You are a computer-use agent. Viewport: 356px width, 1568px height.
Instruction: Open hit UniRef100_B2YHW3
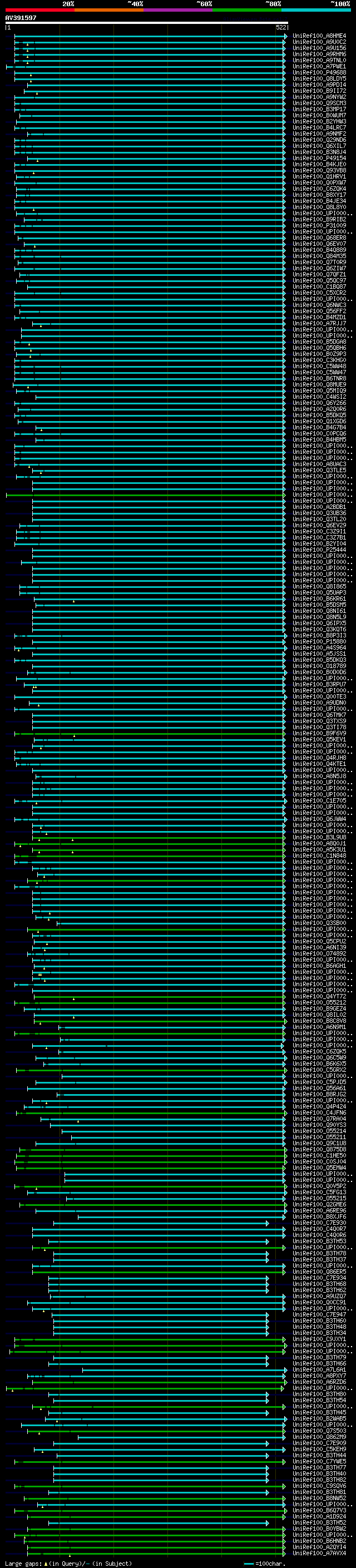pyautogui.click(x=319, y=121)
